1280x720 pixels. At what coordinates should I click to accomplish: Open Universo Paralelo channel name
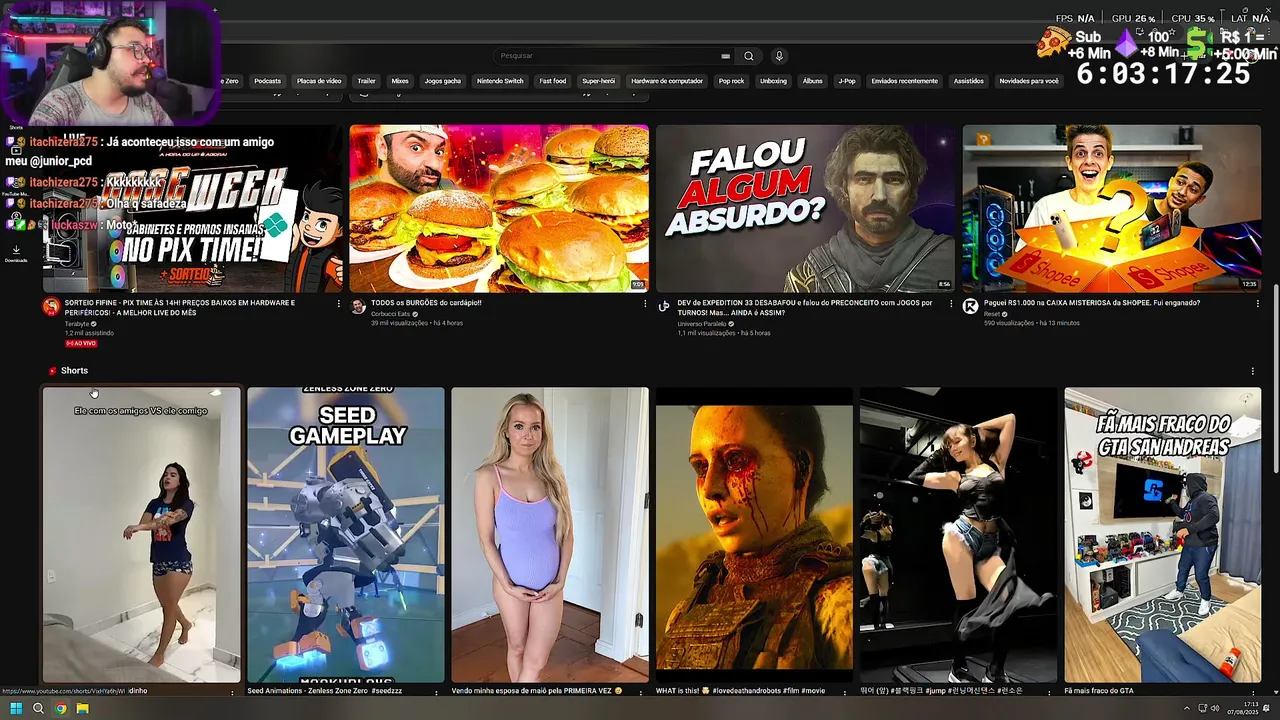pos(702,323)
